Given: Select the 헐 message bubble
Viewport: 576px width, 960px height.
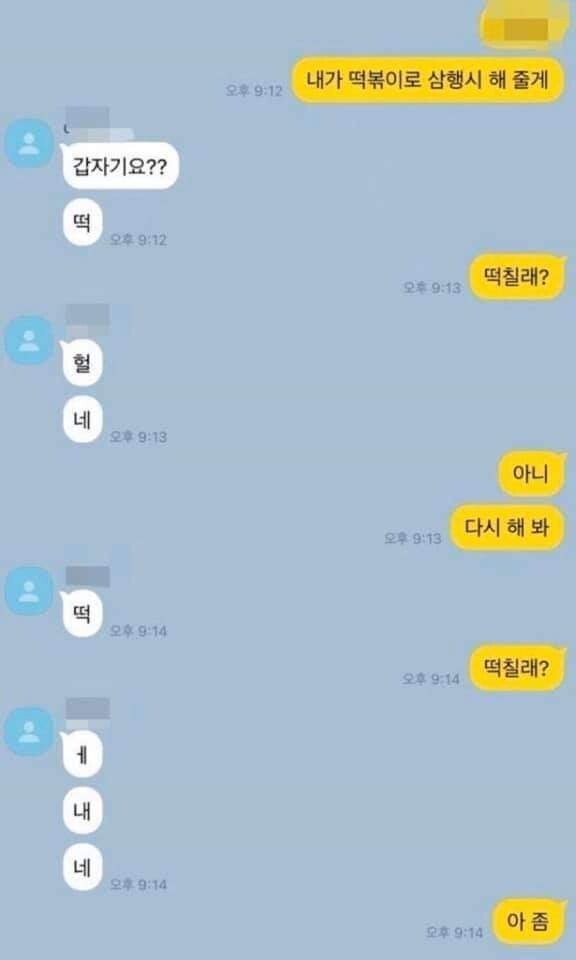Looking at the screenshot, I should [82, 363].
